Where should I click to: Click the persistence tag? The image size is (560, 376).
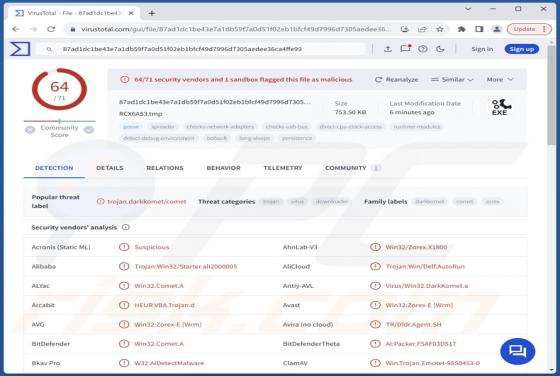click(297, 138)
